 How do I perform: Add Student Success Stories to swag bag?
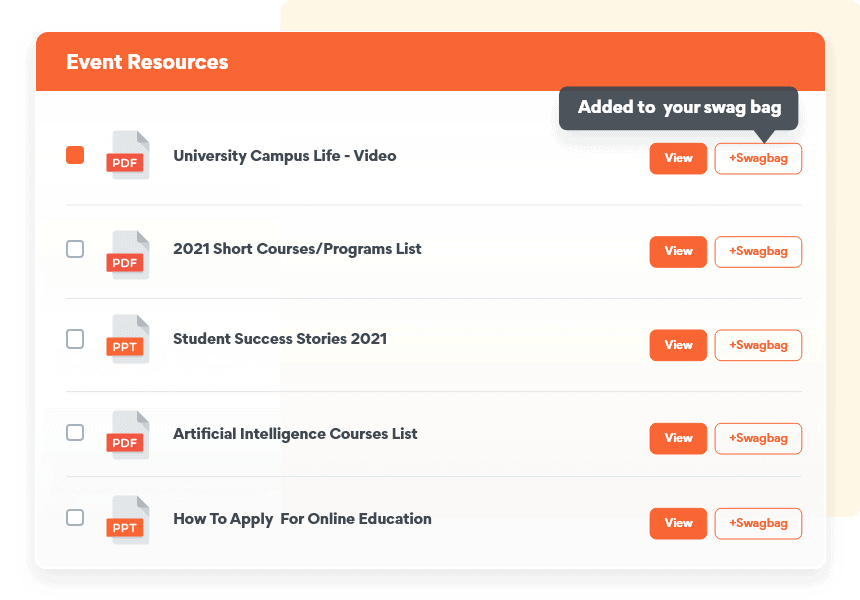pyautogui.click(x=758, y=345)
